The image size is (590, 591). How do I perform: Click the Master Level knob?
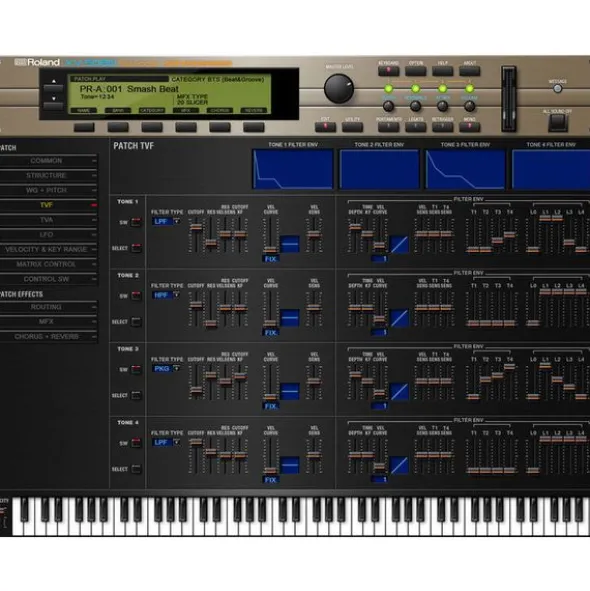tap(339, 89)
